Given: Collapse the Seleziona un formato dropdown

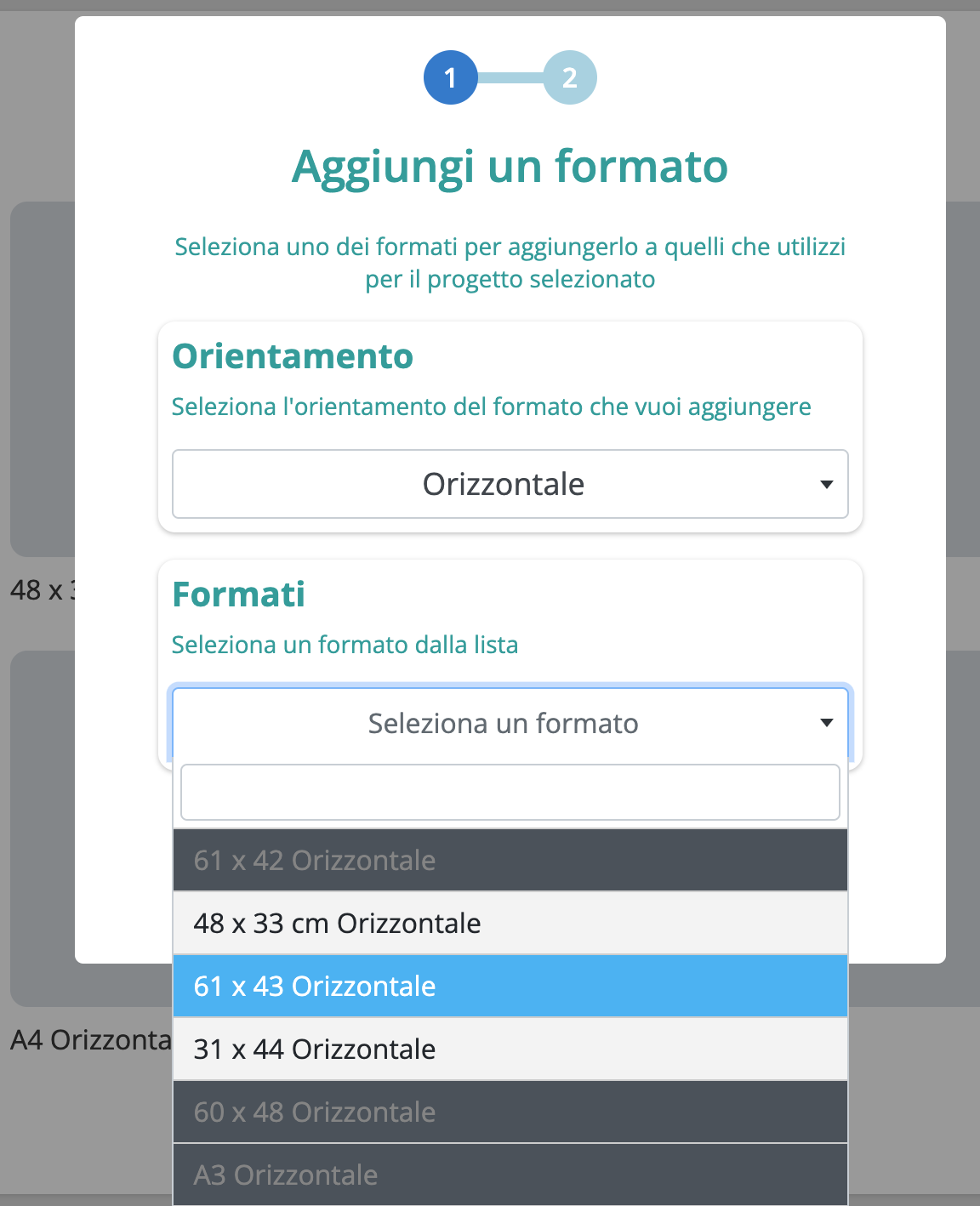Looking at the screenshot, I should (504, 723).
